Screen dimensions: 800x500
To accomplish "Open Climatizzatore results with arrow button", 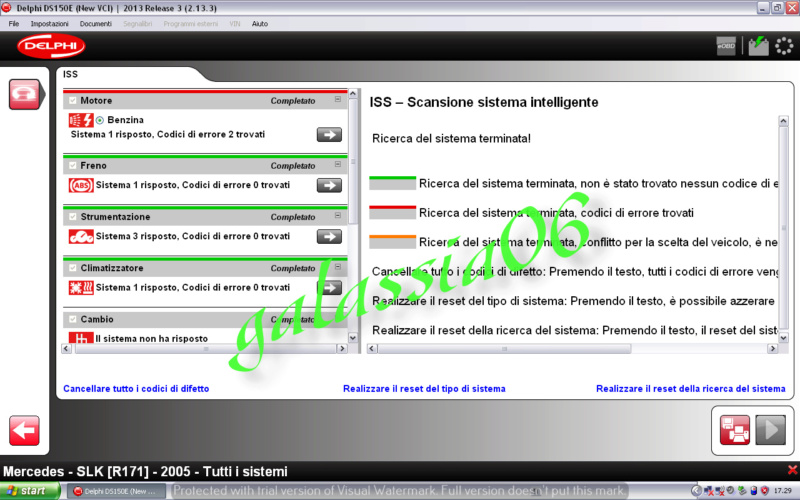I will 329,288.
